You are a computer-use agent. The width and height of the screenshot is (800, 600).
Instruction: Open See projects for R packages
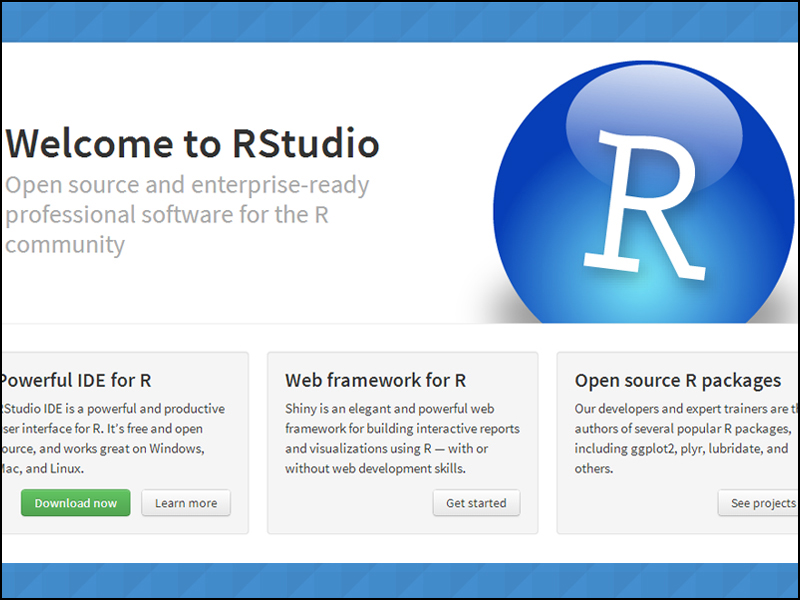click(759, 503)
